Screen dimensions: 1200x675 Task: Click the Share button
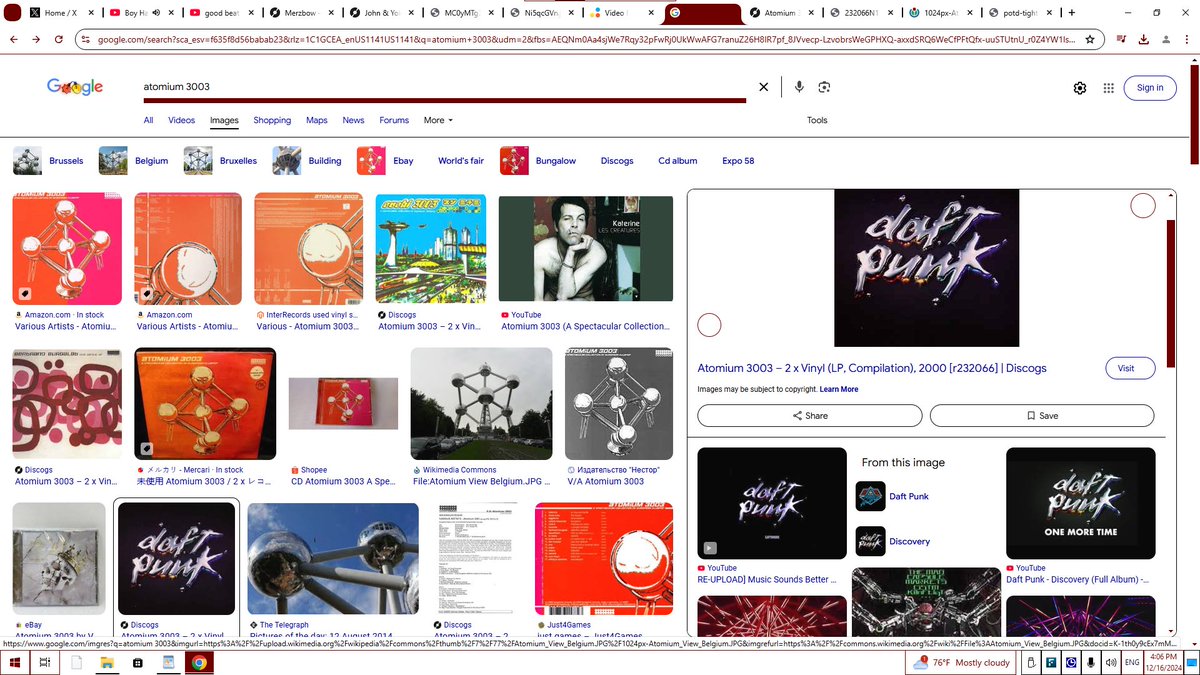(810, 415)
